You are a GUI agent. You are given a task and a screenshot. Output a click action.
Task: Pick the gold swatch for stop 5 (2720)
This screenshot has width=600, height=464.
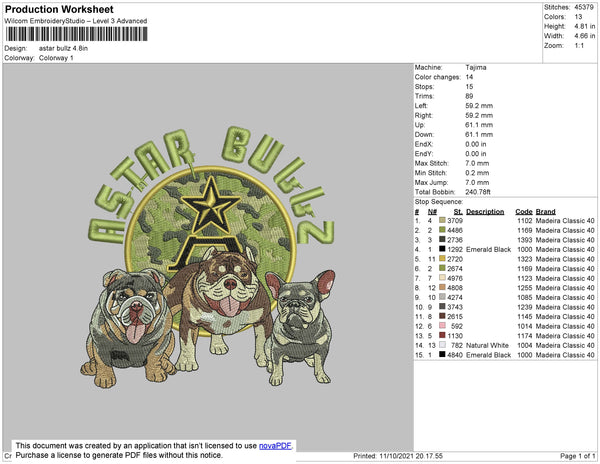442,259
